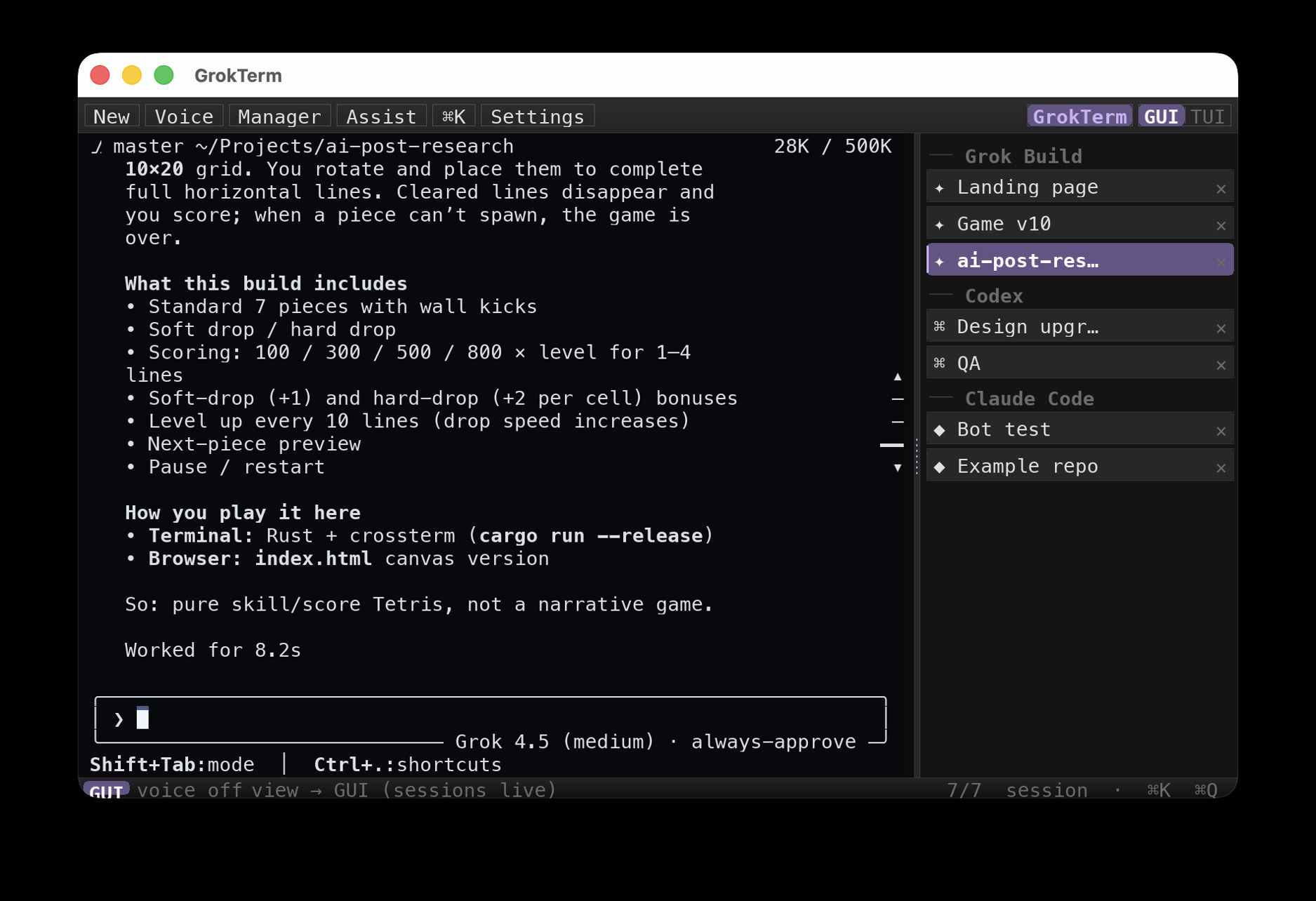Image resolution: width=1316 pixels, height=901 pixels.
Task: Click the Worked for 8.2s line
Action: tap(213, 650)
